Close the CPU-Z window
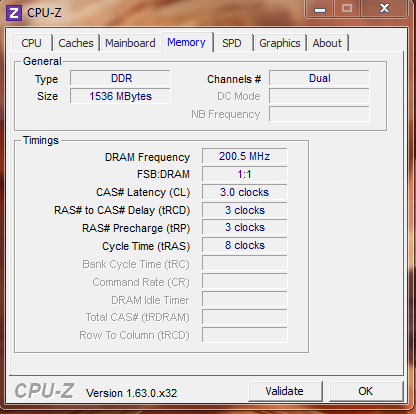This screenshot has width=416, height=414. pos(385,8)
